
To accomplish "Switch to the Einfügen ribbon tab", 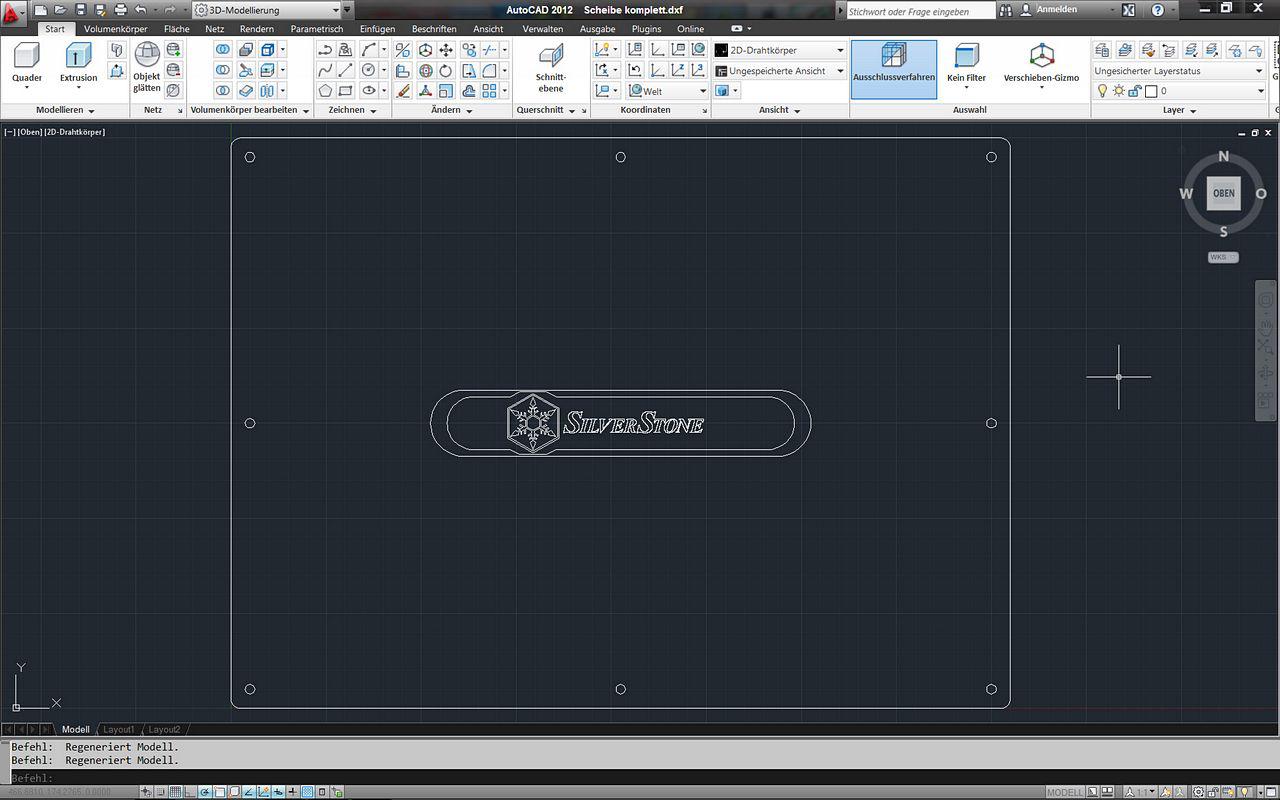I will tap(377, 29).
